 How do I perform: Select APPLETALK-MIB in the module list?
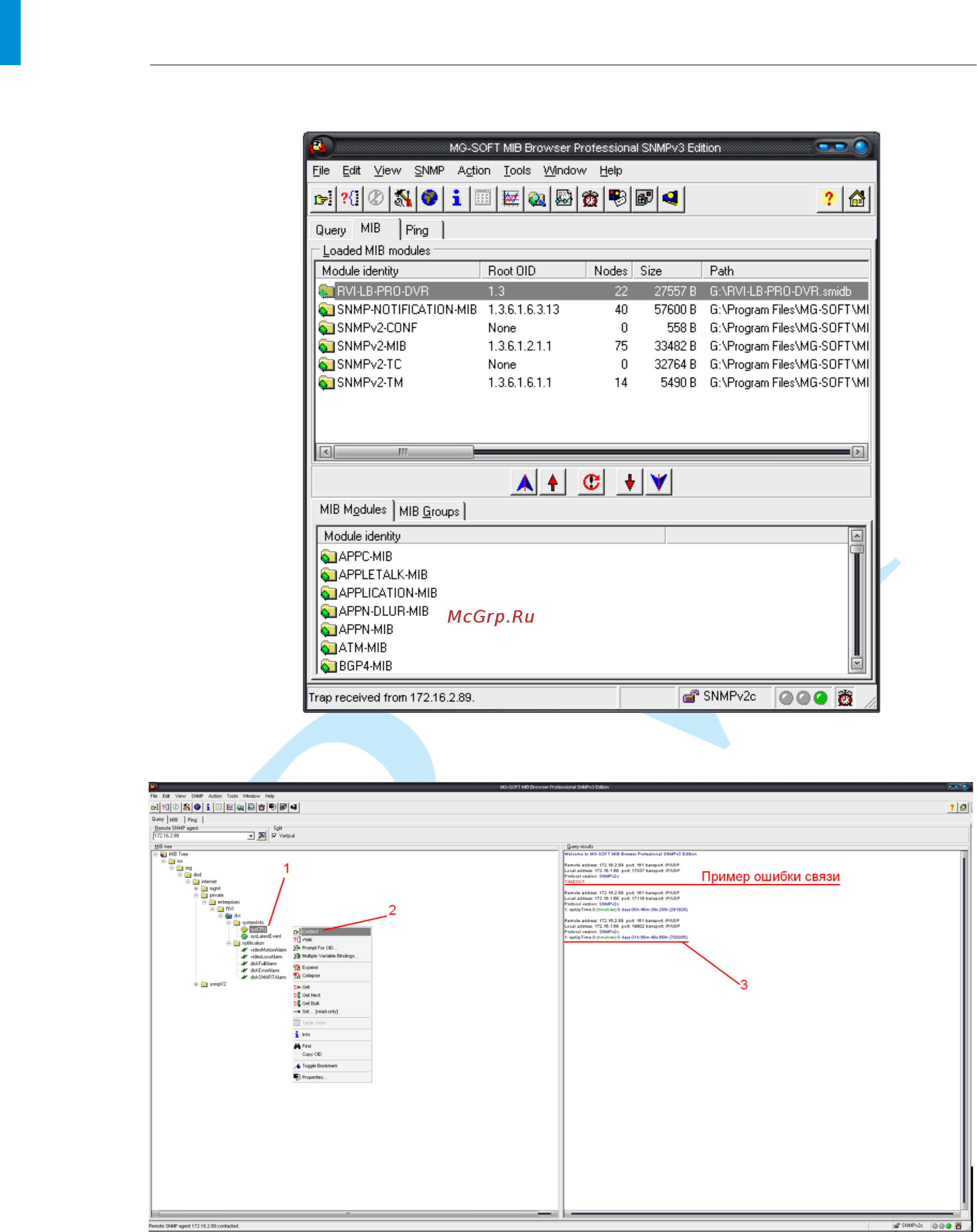pos(374,574)
